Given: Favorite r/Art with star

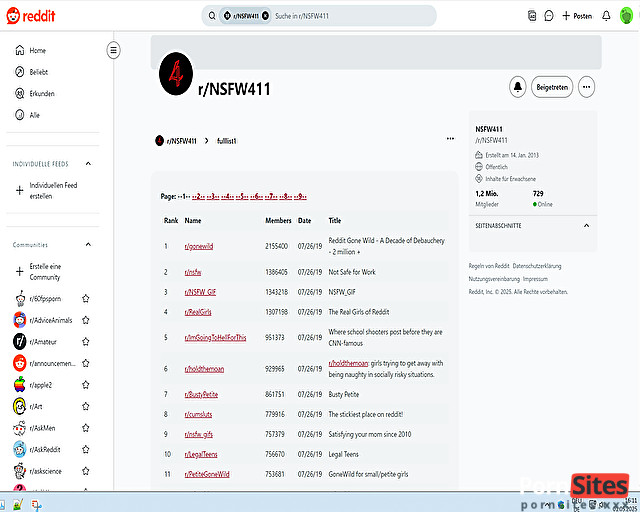Looking at the screenshot, I should click(85, 406).
